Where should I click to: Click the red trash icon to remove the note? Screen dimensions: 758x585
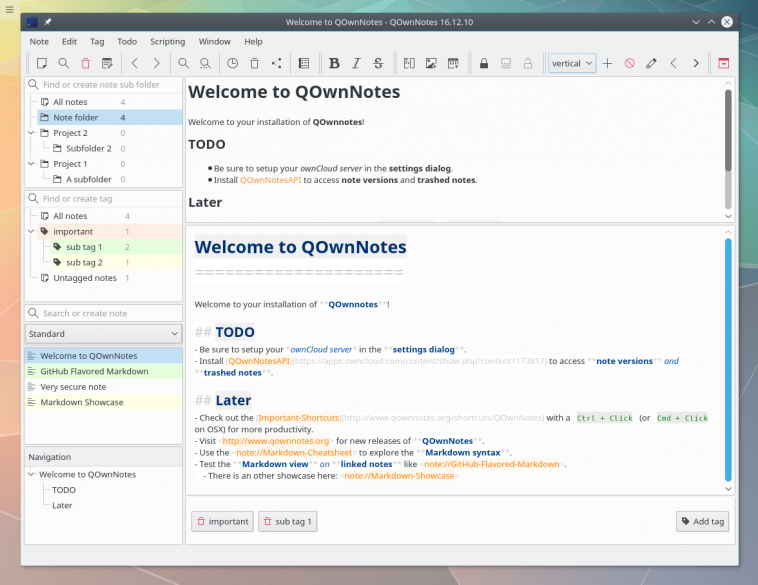coord(85,63)
